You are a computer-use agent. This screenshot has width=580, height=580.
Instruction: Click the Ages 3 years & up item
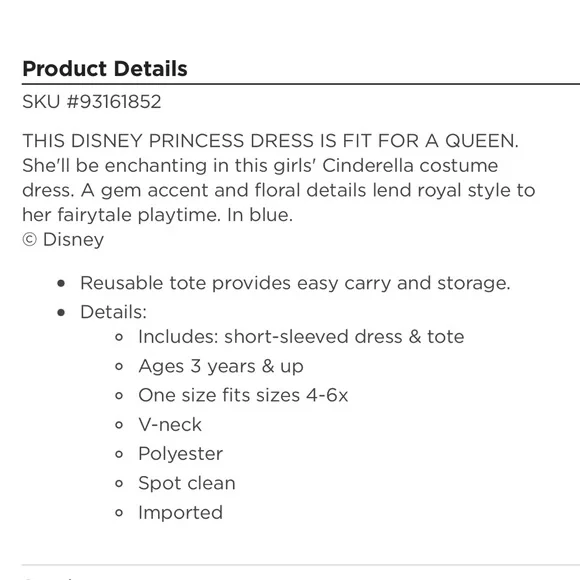click(221, 367)
